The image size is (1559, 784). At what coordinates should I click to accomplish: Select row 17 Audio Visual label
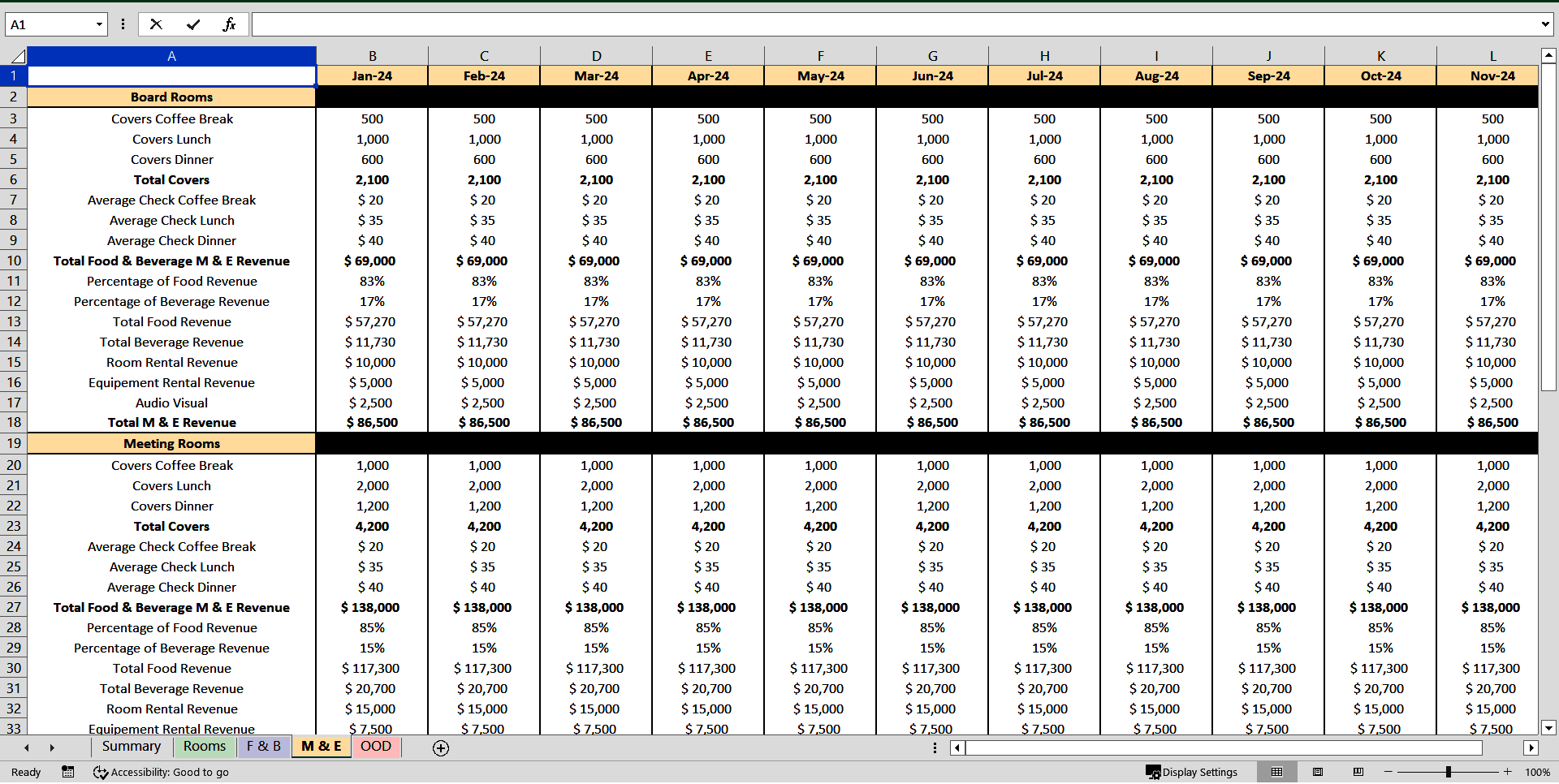pos(171,403)
